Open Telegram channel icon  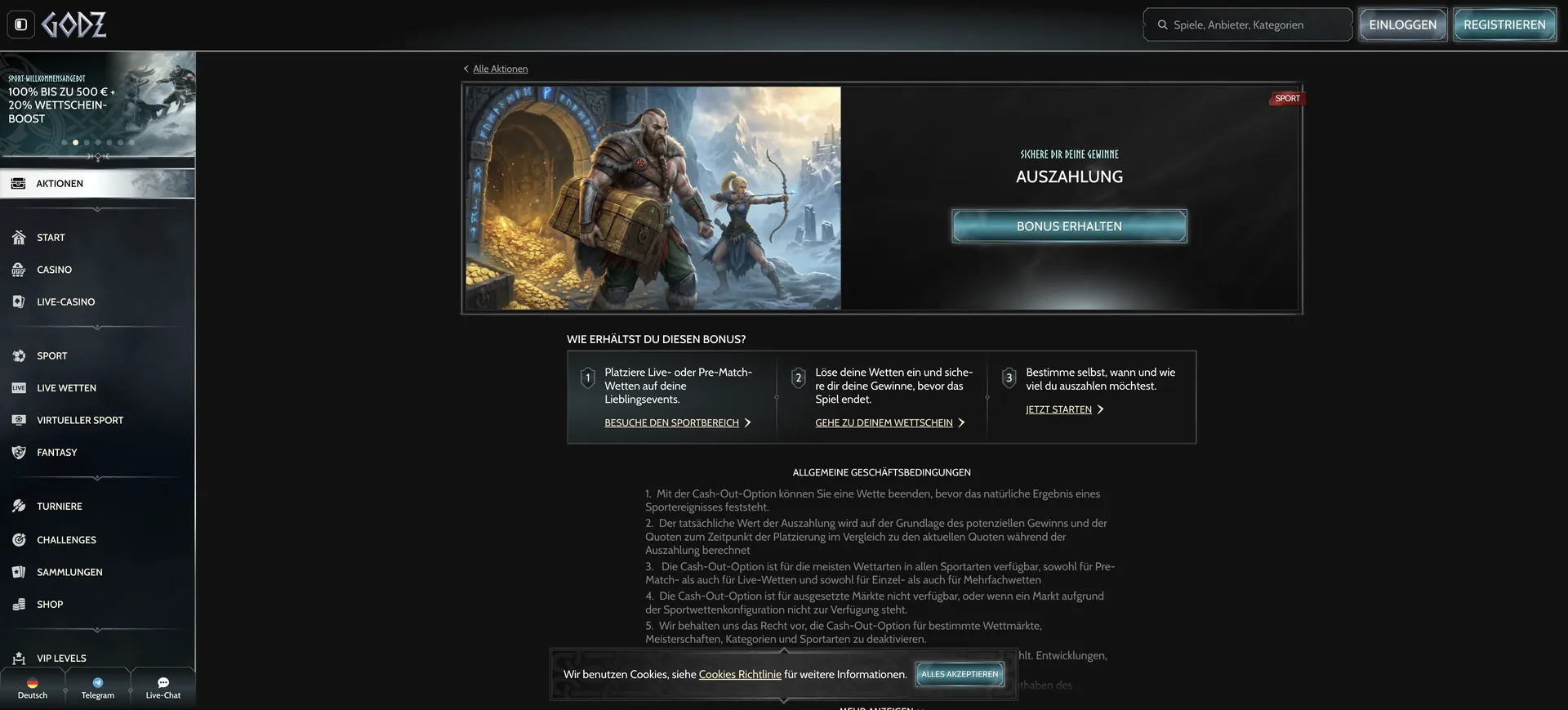pos(98,682)
